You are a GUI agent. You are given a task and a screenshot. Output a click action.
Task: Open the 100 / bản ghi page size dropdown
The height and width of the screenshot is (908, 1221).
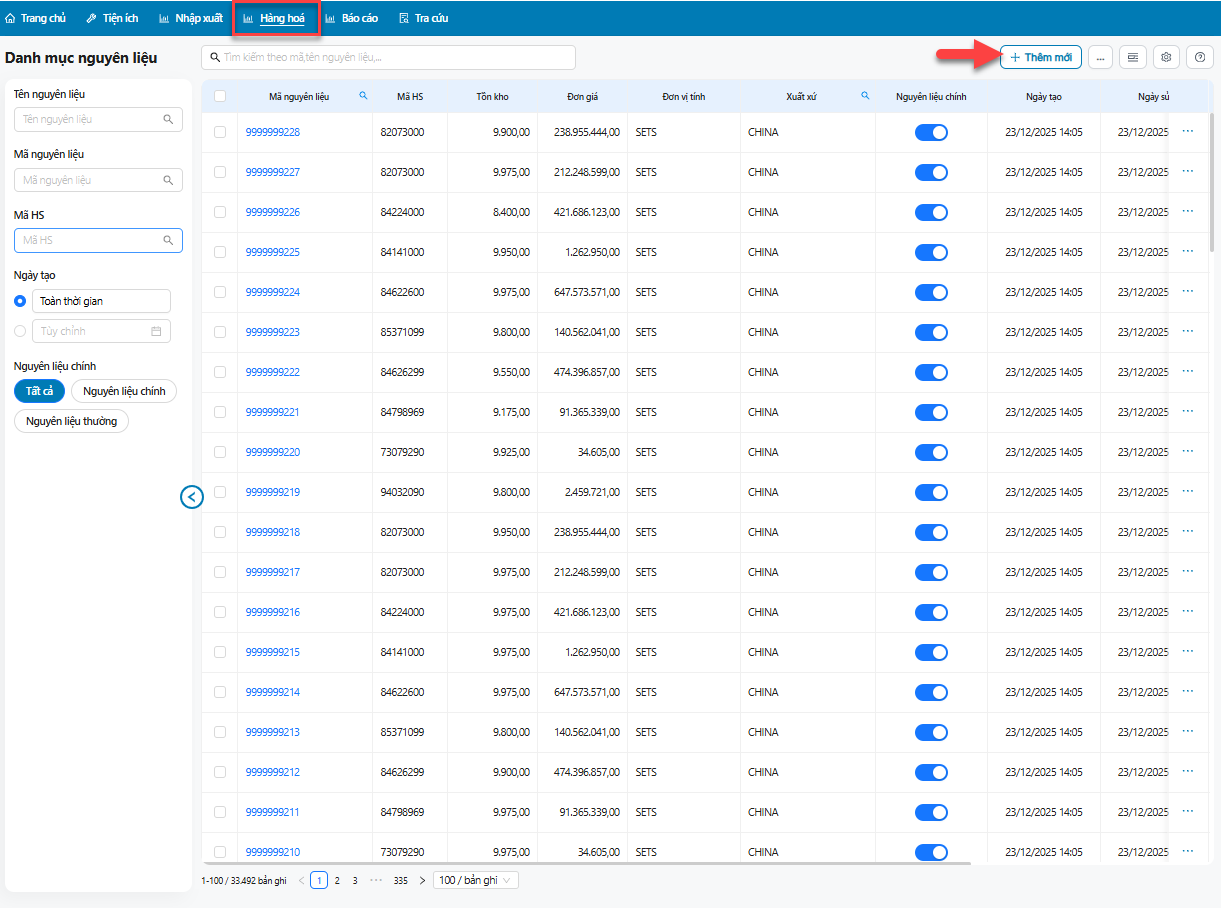476,880
